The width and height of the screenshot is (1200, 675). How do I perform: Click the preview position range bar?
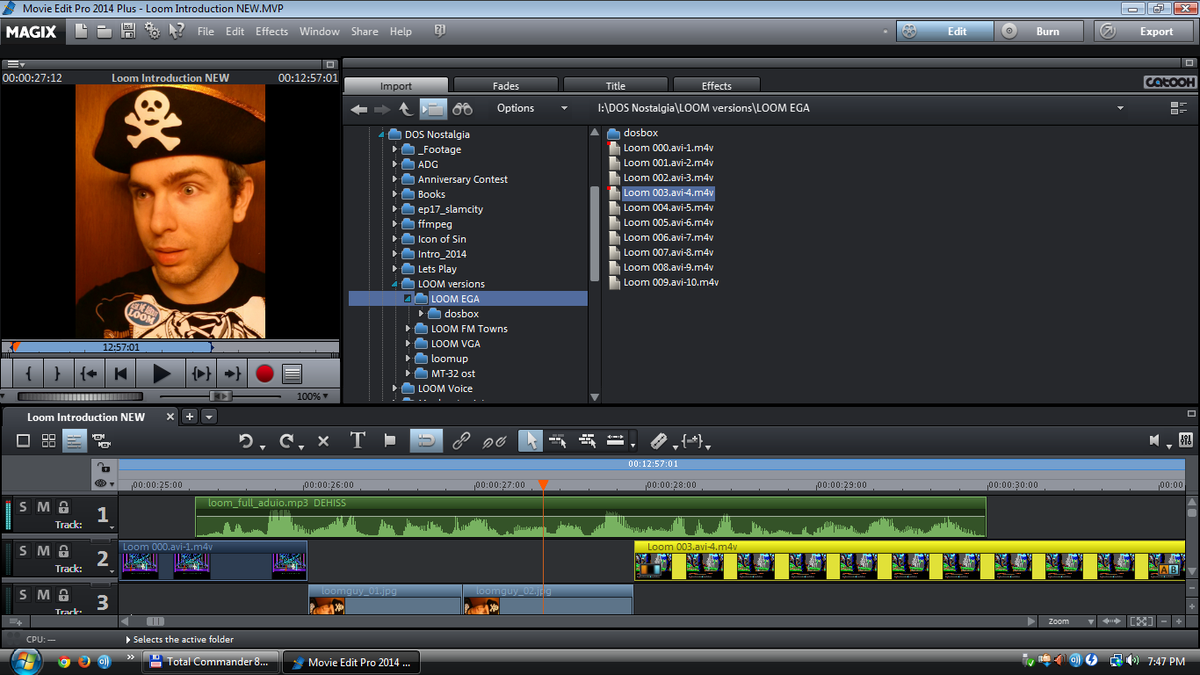point(112,347)
